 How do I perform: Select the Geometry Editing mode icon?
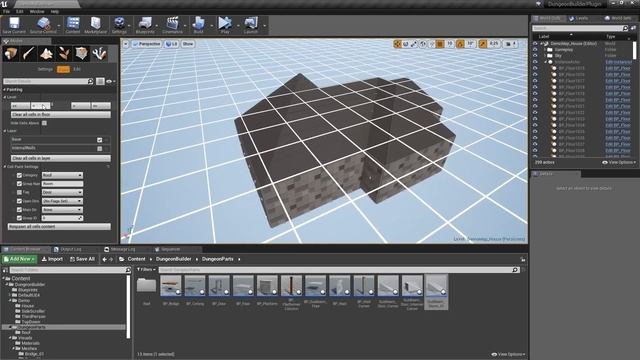[81, 53]
